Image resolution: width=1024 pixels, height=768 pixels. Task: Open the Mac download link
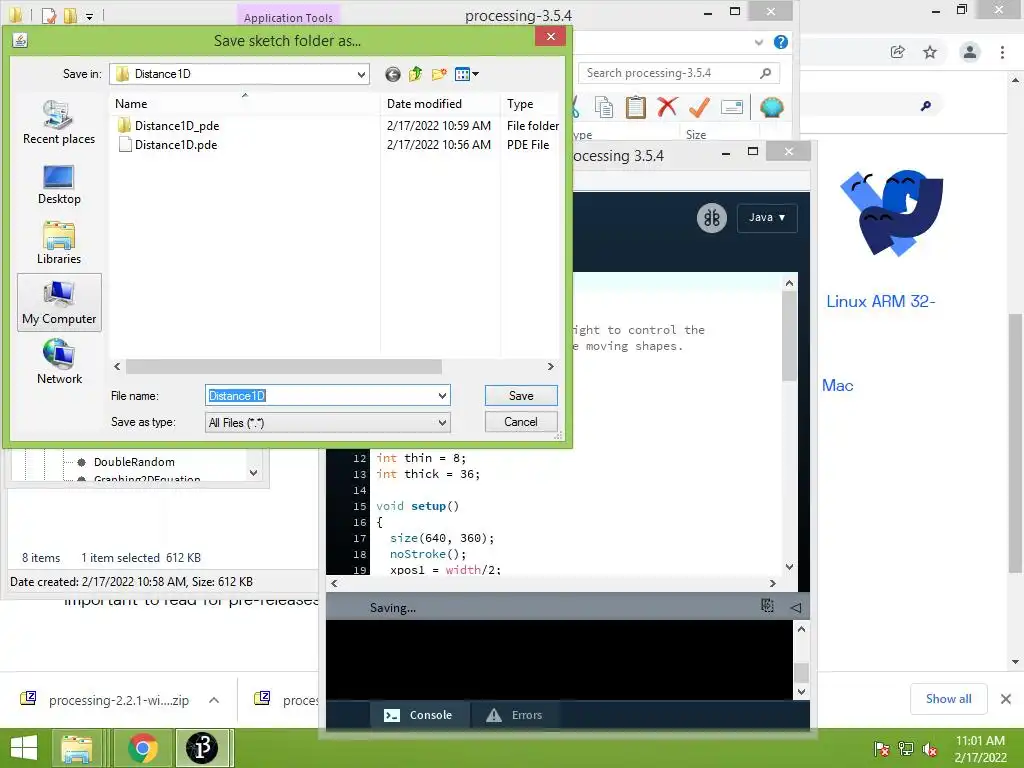pyautogui.click(x=837, y=385)
